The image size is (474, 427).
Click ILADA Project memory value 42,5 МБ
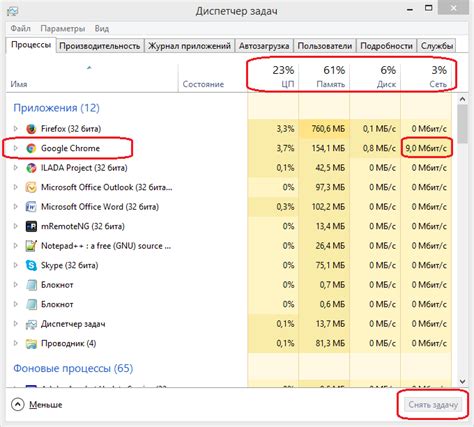click(330, 168)
